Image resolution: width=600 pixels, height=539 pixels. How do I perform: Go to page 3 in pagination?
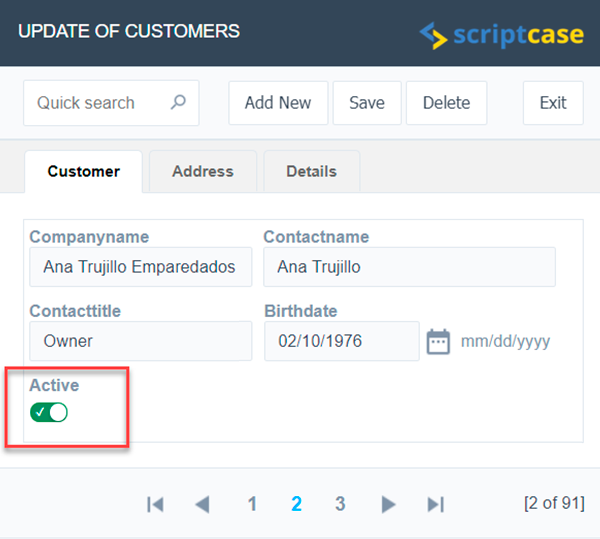click(x=340, y=504)
